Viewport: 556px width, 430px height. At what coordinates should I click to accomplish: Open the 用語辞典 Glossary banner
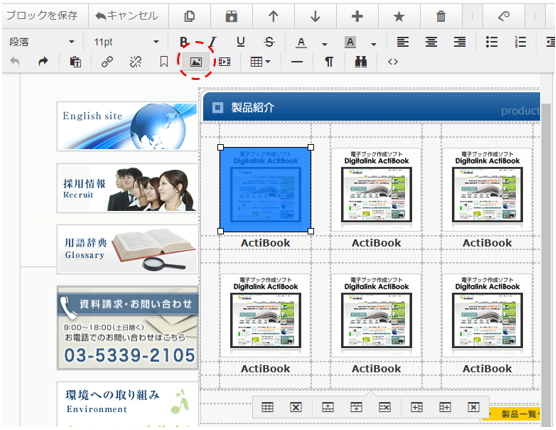[x=127, y=249]
